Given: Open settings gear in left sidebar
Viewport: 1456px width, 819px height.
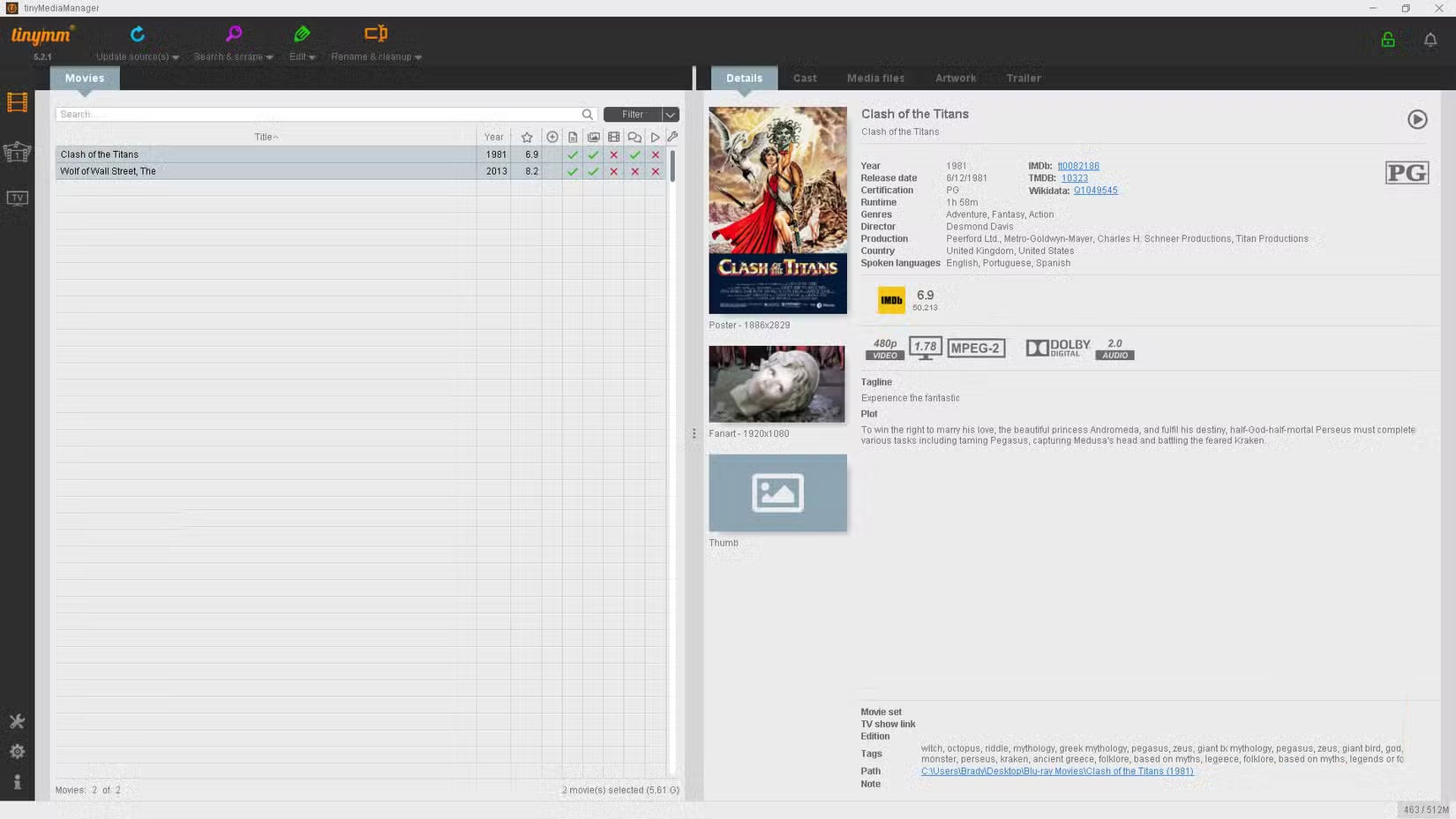Looking at the screenshot, I should [17, 752].
